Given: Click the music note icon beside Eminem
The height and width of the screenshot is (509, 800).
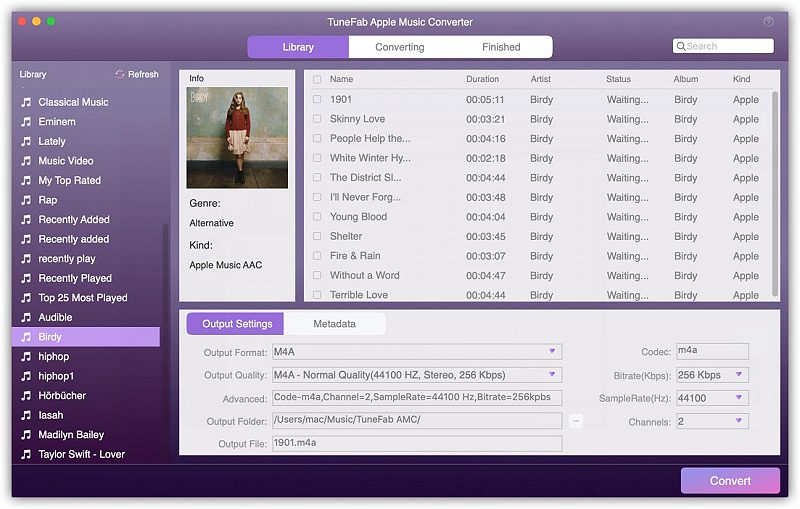Looking at the screenshot, I should 26,122.
